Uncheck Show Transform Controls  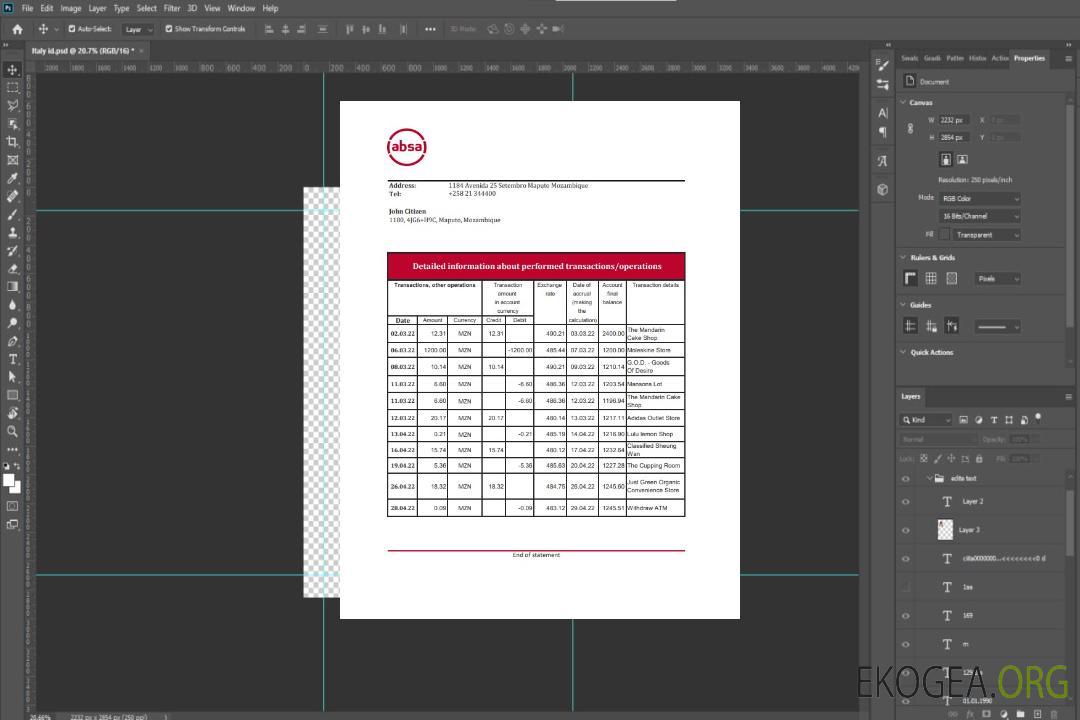pos(168,29)
